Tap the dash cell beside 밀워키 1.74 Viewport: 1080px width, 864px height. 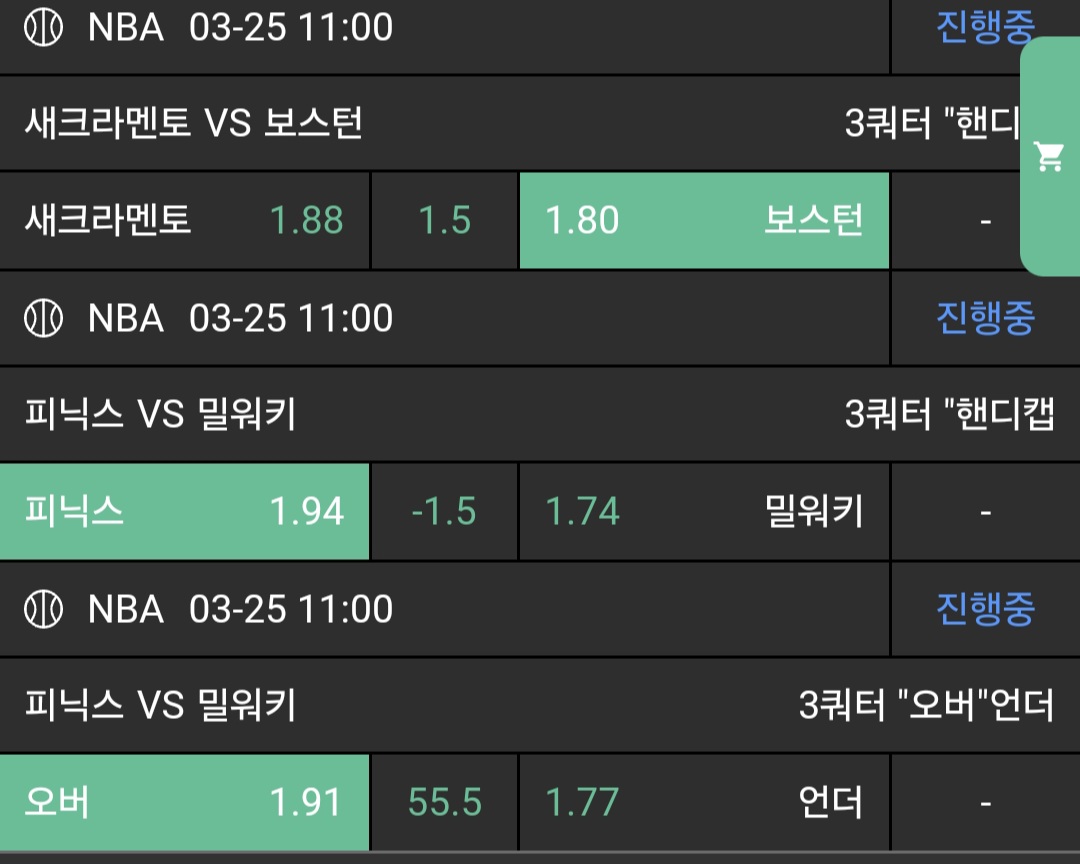point(985,511)
